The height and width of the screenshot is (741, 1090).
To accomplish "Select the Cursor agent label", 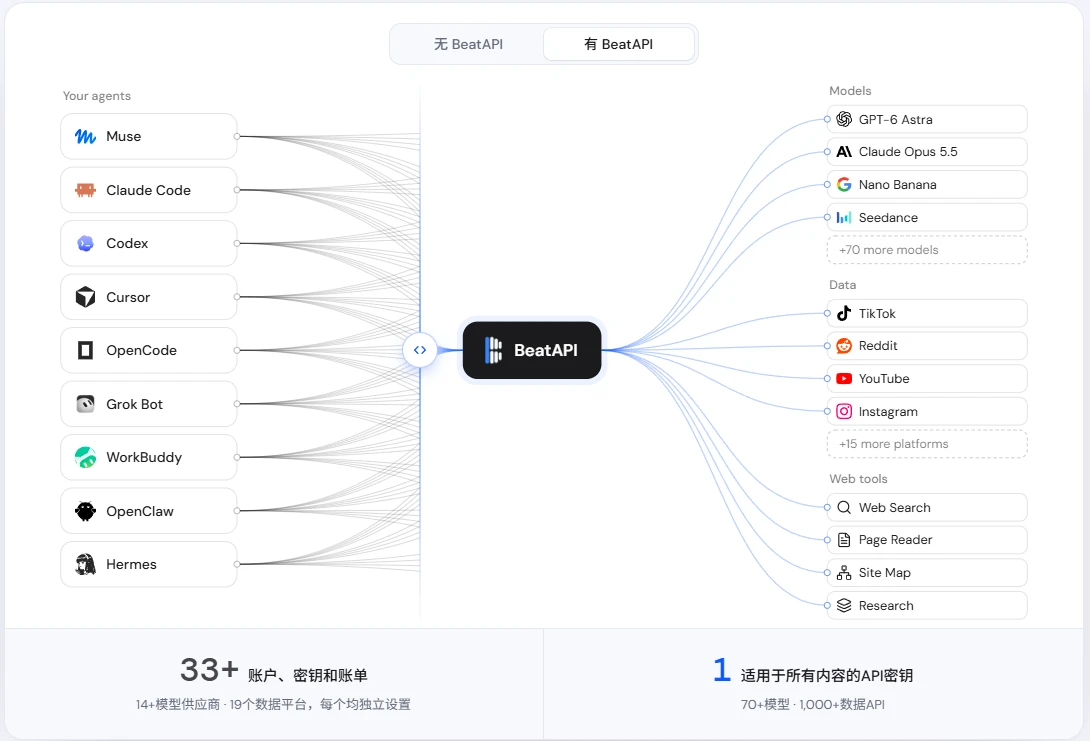I will click(x=128, y=297).
